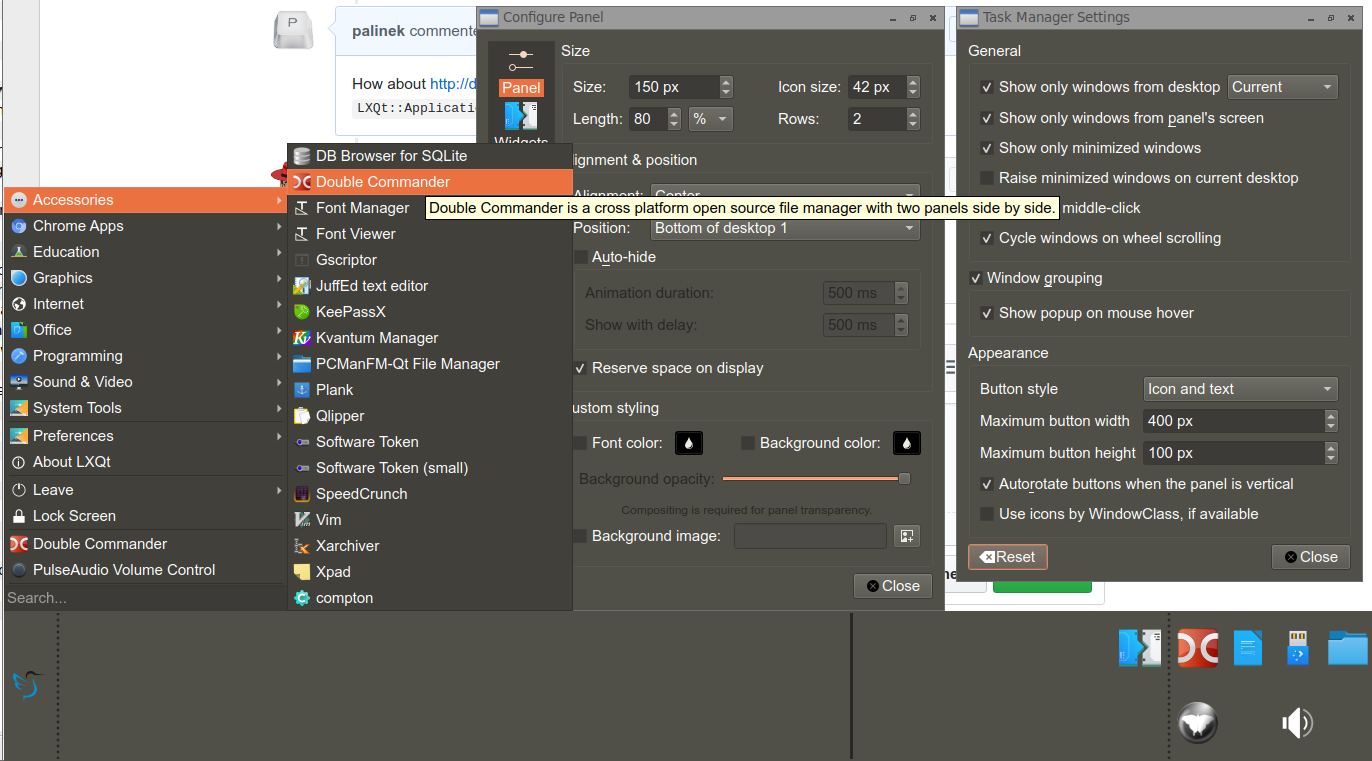The width and height of the screenshot is (1372, 761).
Task: Open Double Commander from the taskbar quick launch
Action: [1197, 647]
